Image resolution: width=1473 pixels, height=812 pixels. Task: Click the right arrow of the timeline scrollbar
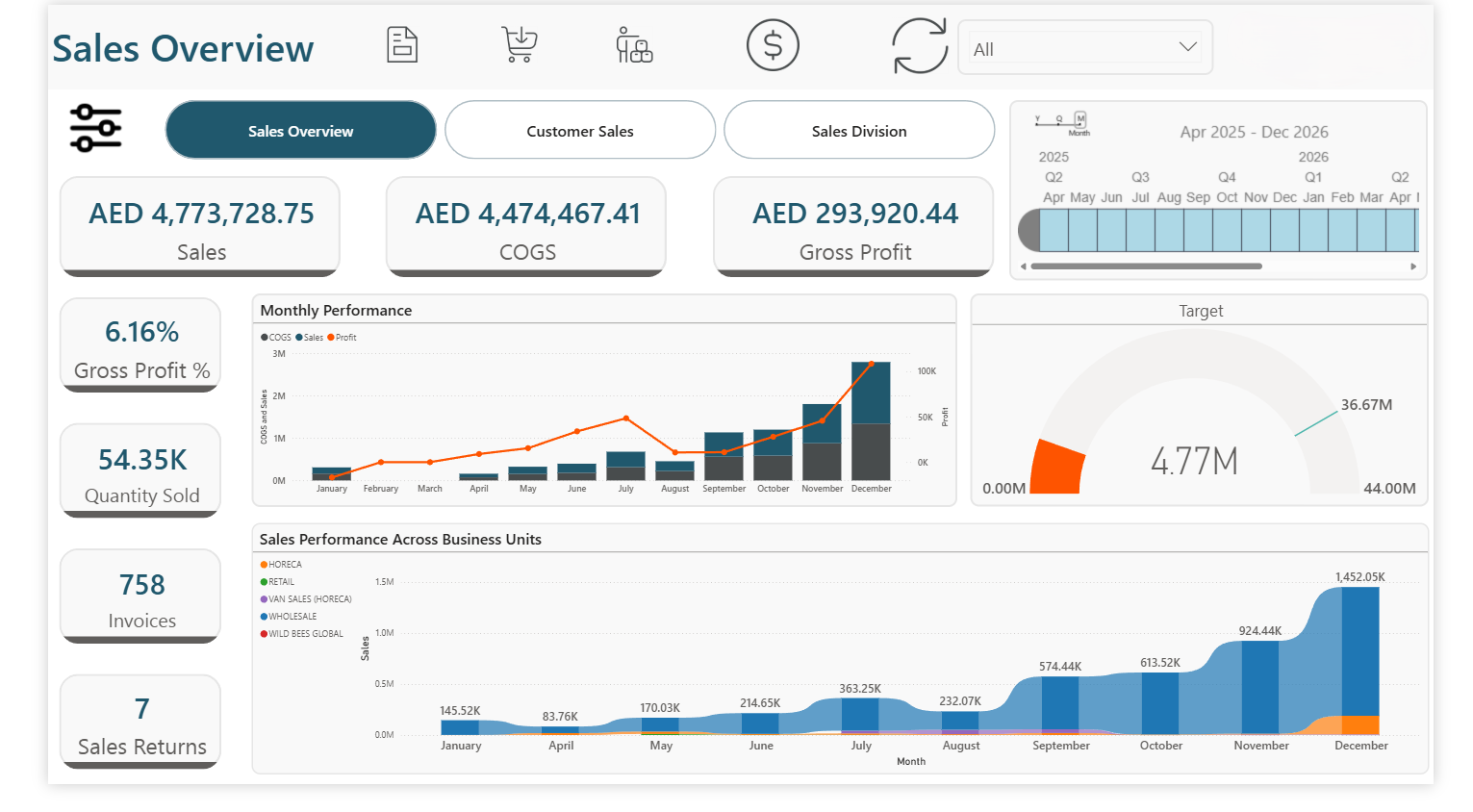coord(1415,266)
